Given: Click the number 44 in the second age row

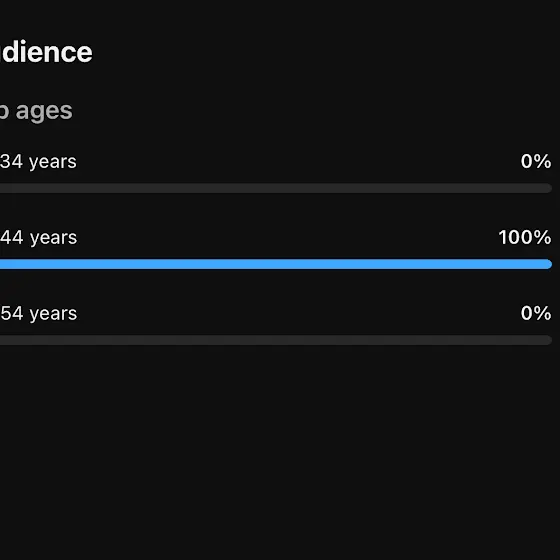Looking at the screenshot, I should point(11,238).
